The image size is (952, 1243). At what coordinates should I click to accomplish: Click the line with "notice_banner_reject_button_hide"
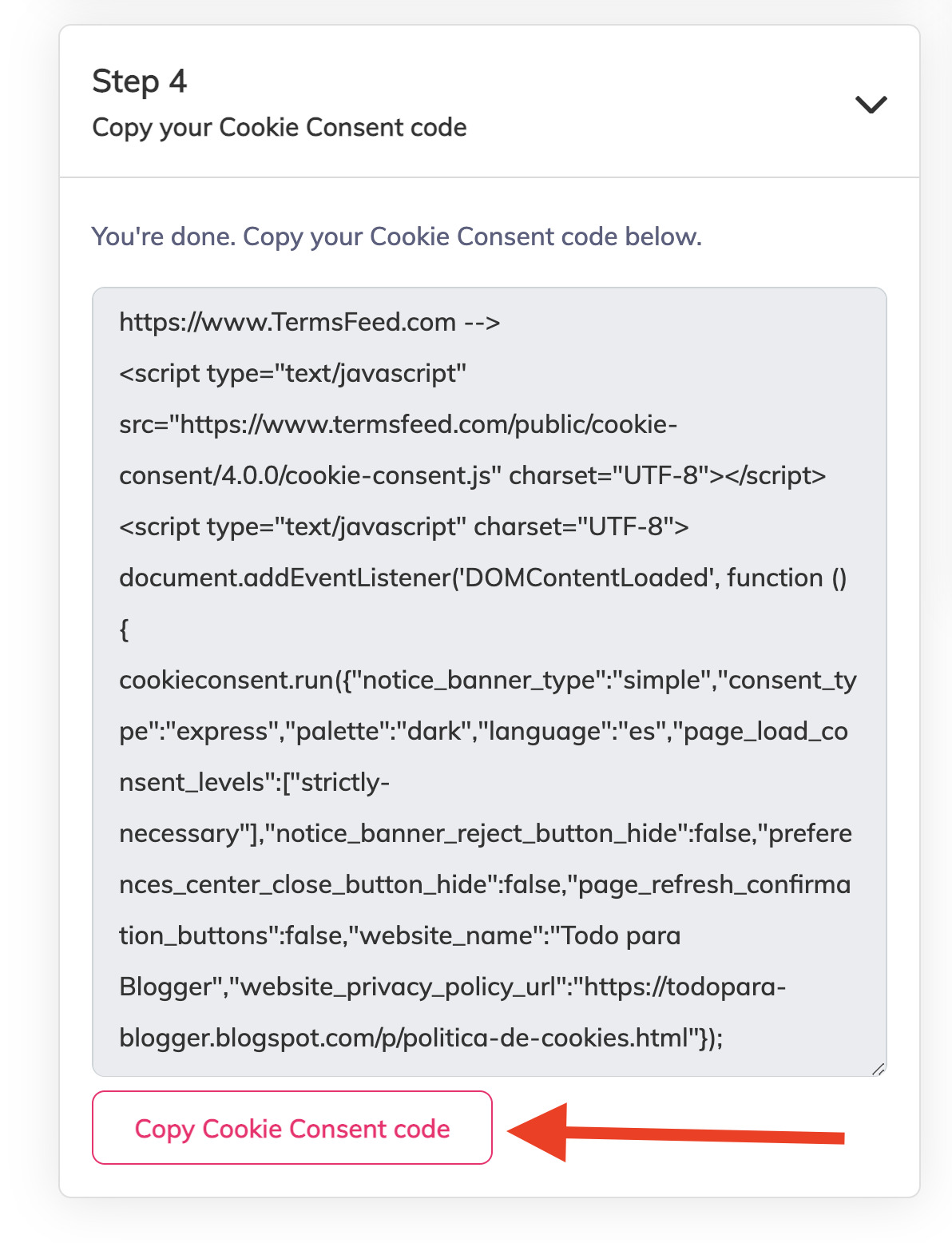(x=485, y=833)
